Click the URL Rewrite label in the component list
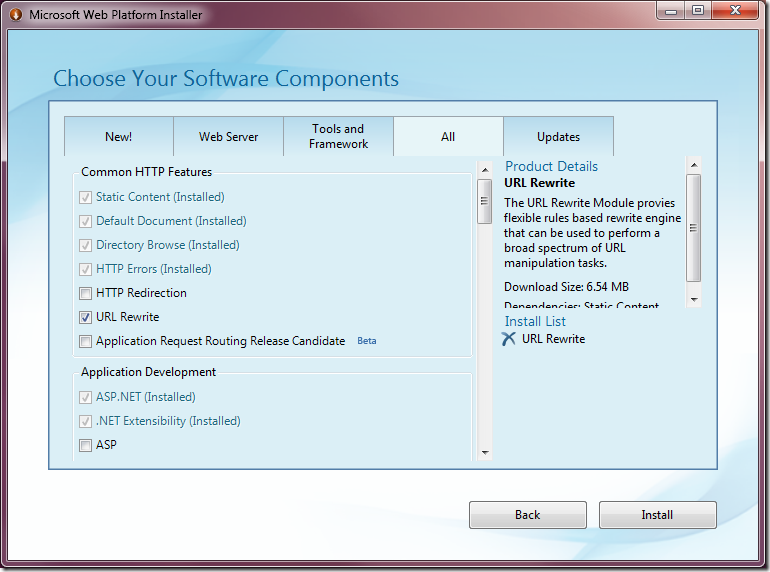The image size is (770, 572). [128, 317]
